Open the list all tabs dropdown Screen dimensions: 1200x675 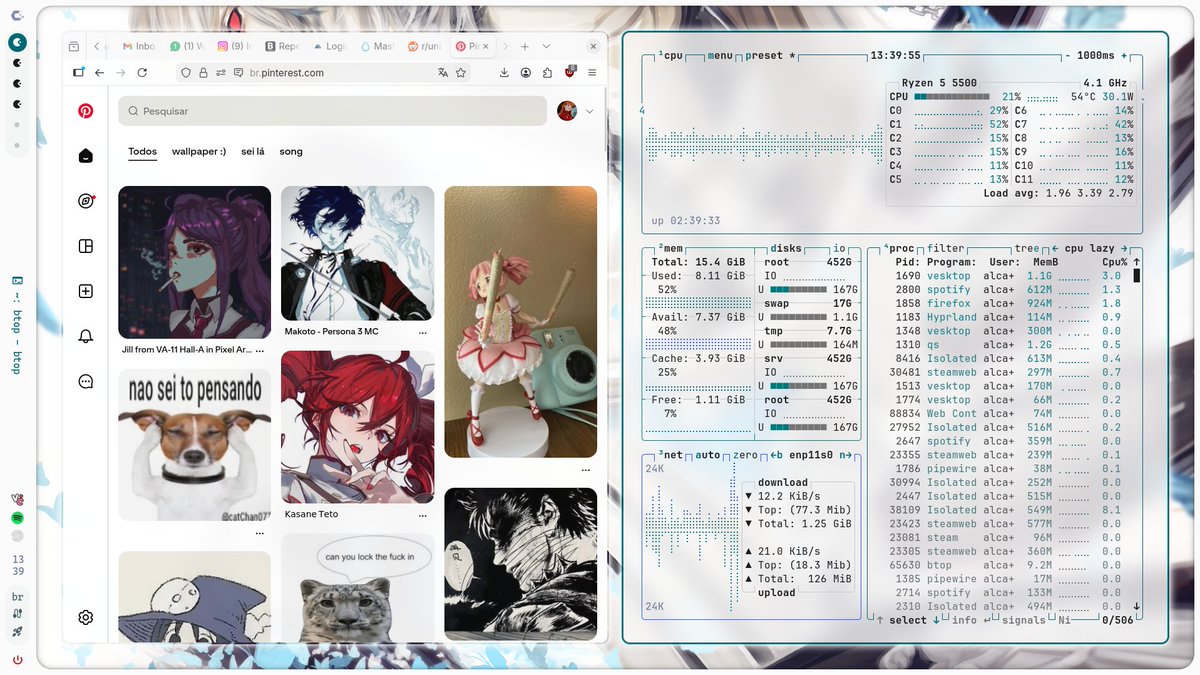pos(546,47)
